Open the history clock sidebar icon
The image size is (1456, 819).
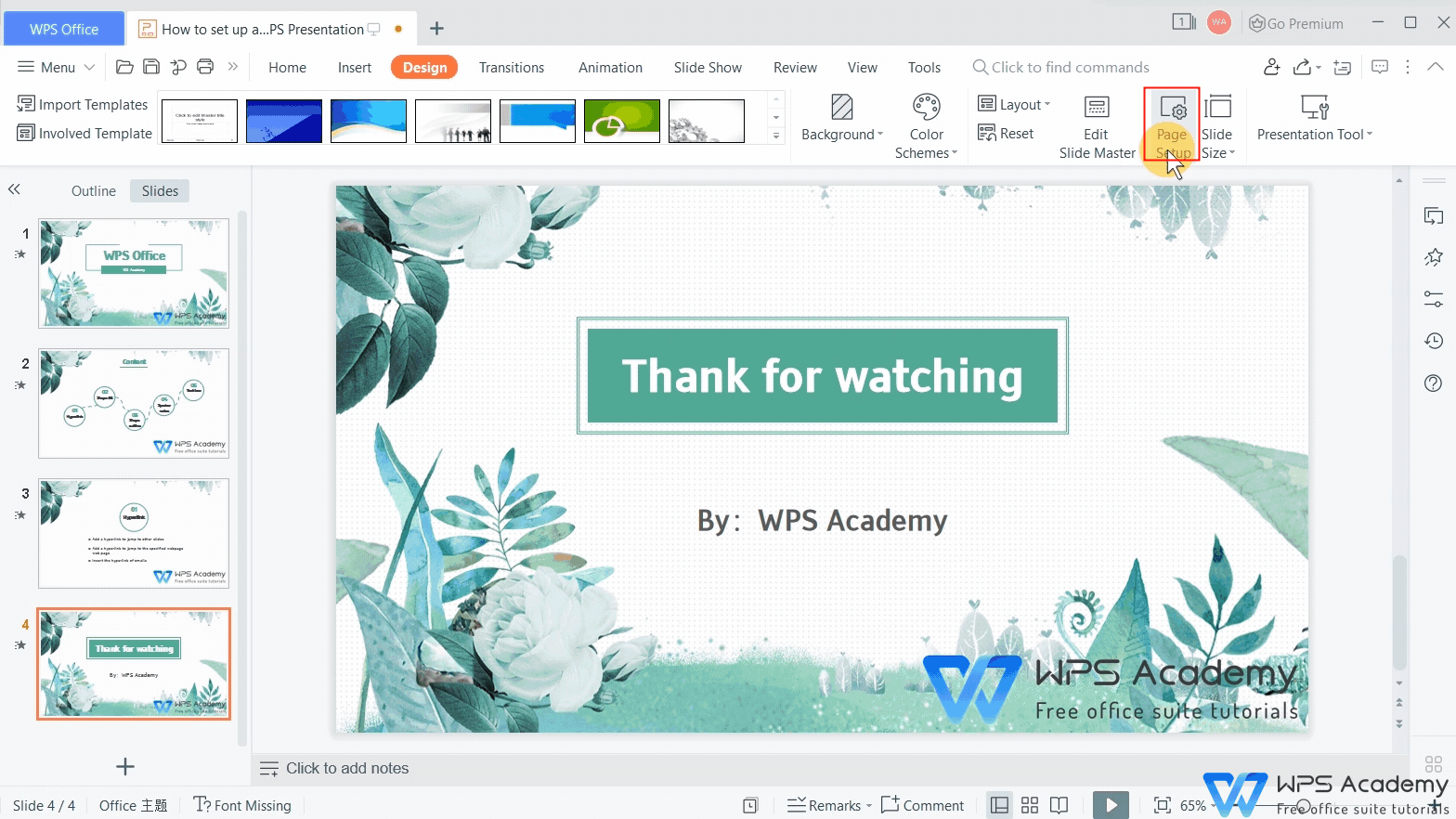click(x=1434, y=341)
